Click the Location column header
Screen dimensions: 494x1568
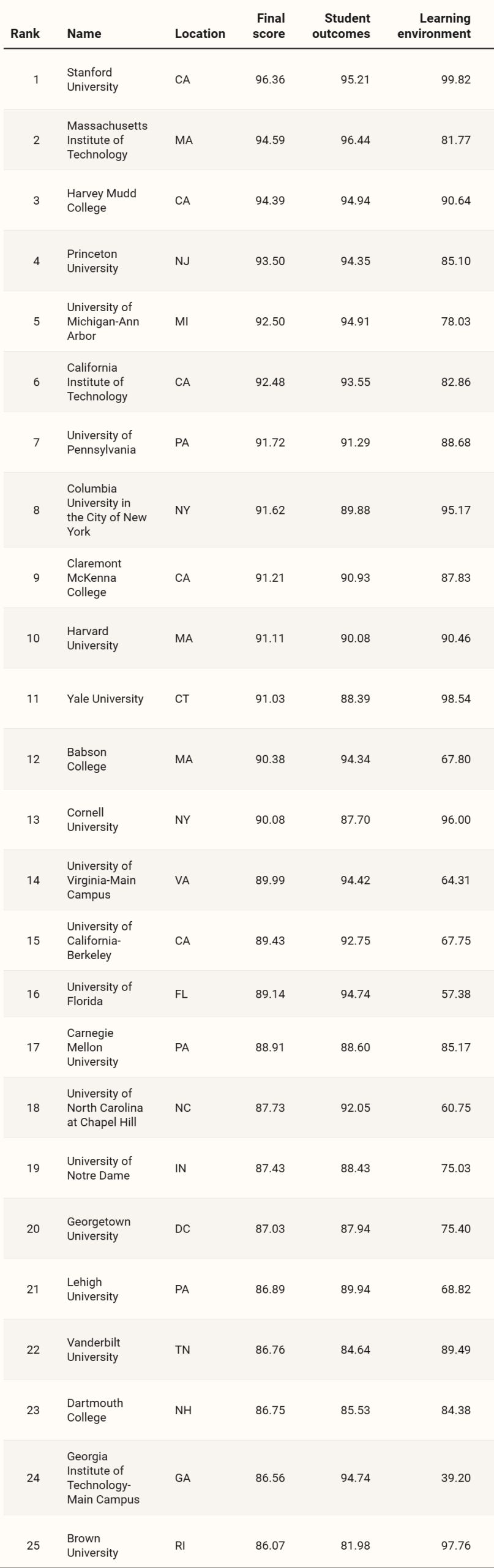coord(200,34)
